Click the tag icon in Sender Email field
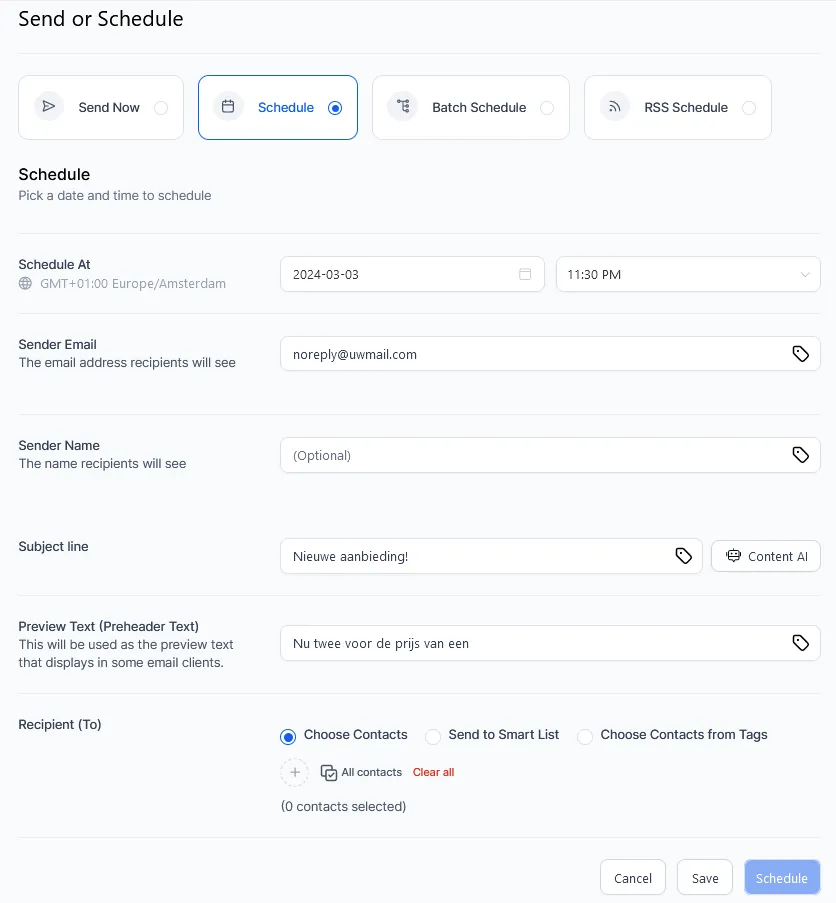836x903 pixels. 800,354
